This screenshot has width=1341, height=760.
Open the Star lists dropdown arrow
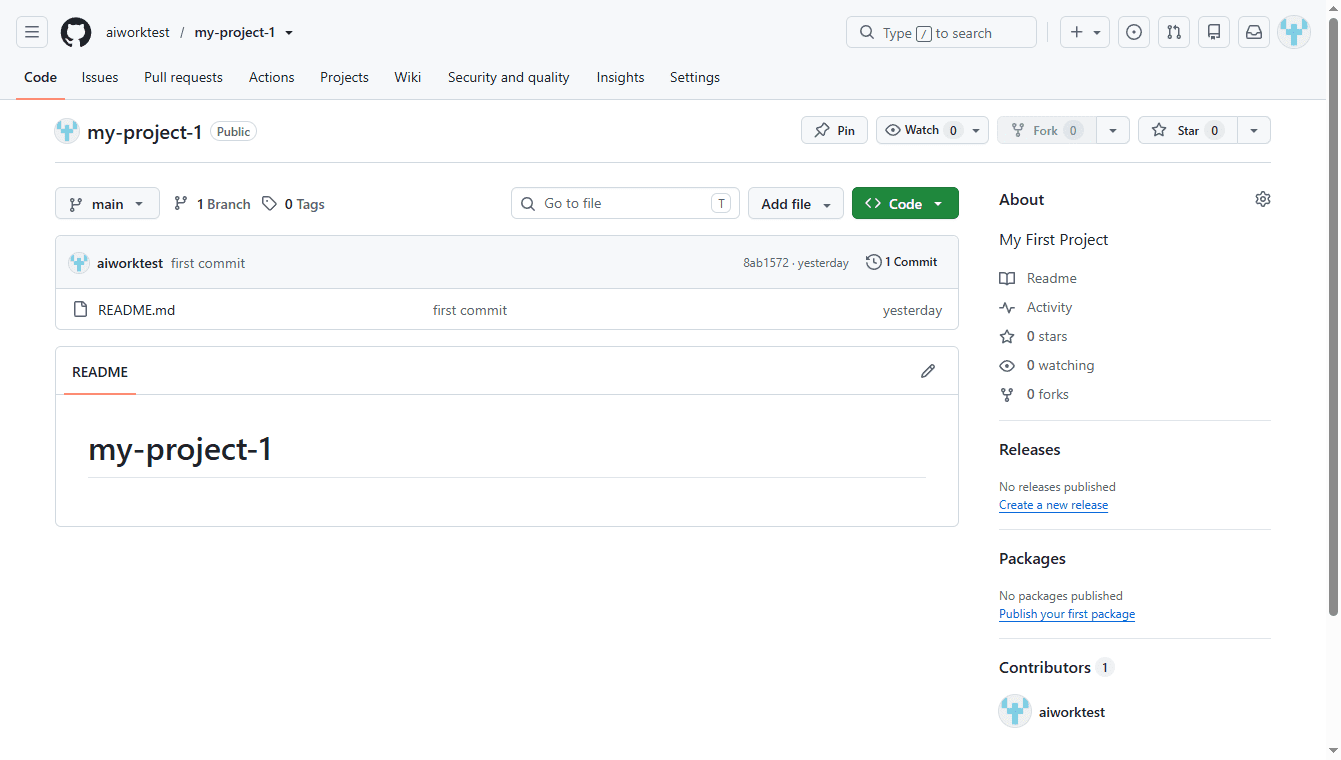click(1254, 130)
